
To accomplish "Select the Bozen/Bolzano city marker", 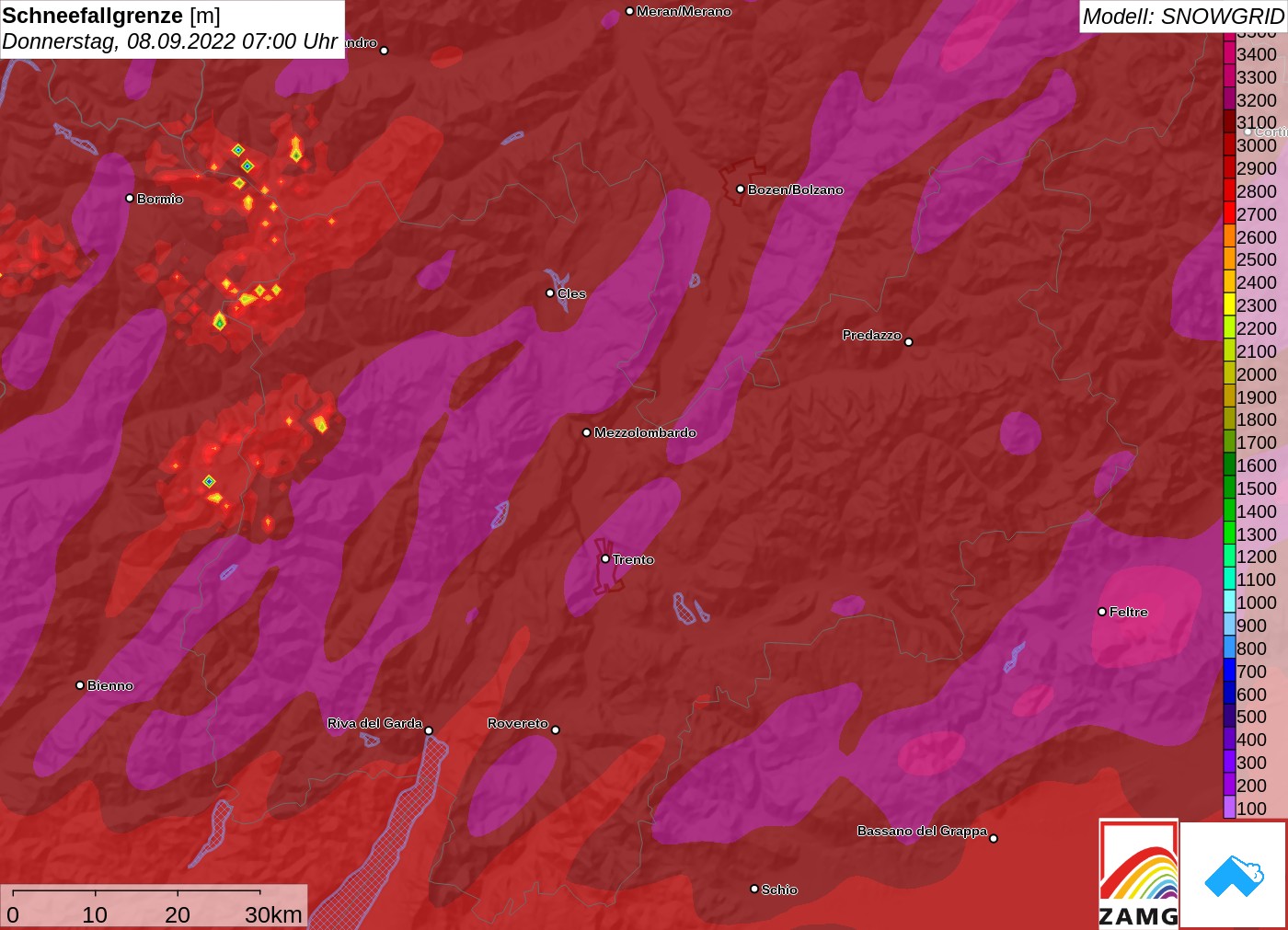I will [740, 189].
